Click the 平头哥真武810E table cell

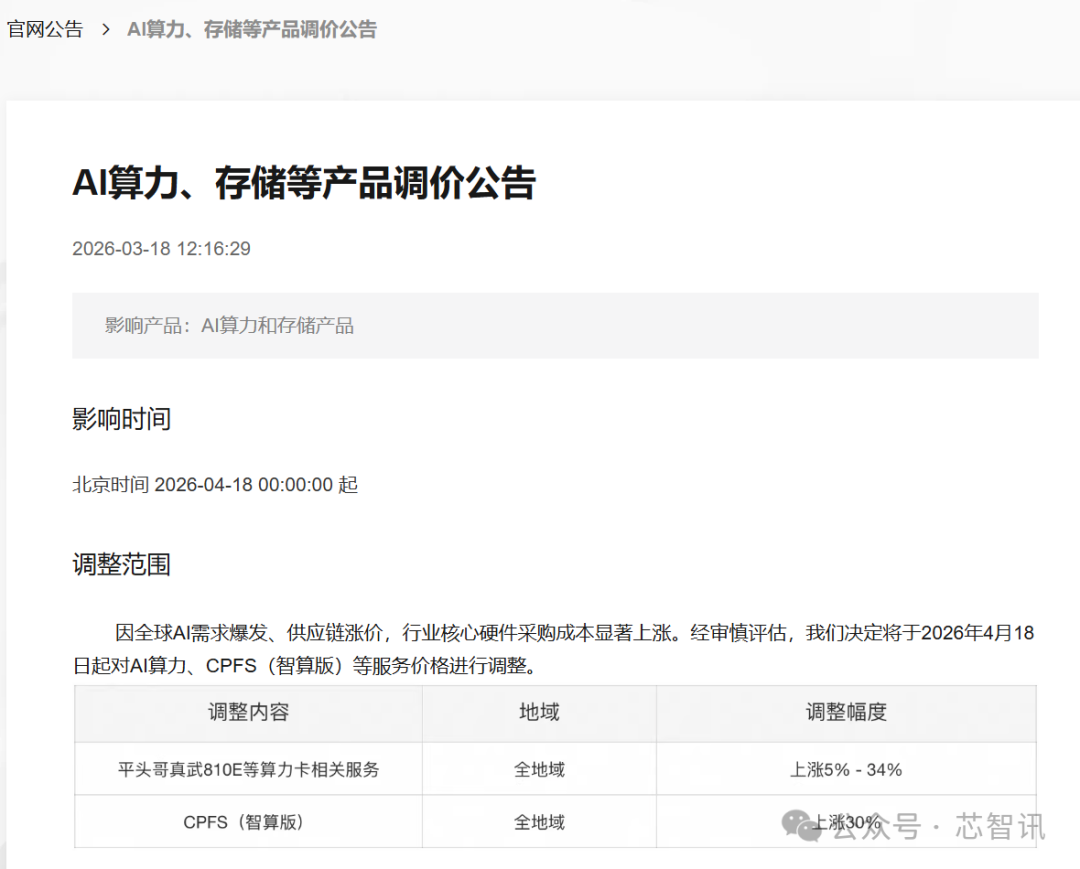(247, 769)
